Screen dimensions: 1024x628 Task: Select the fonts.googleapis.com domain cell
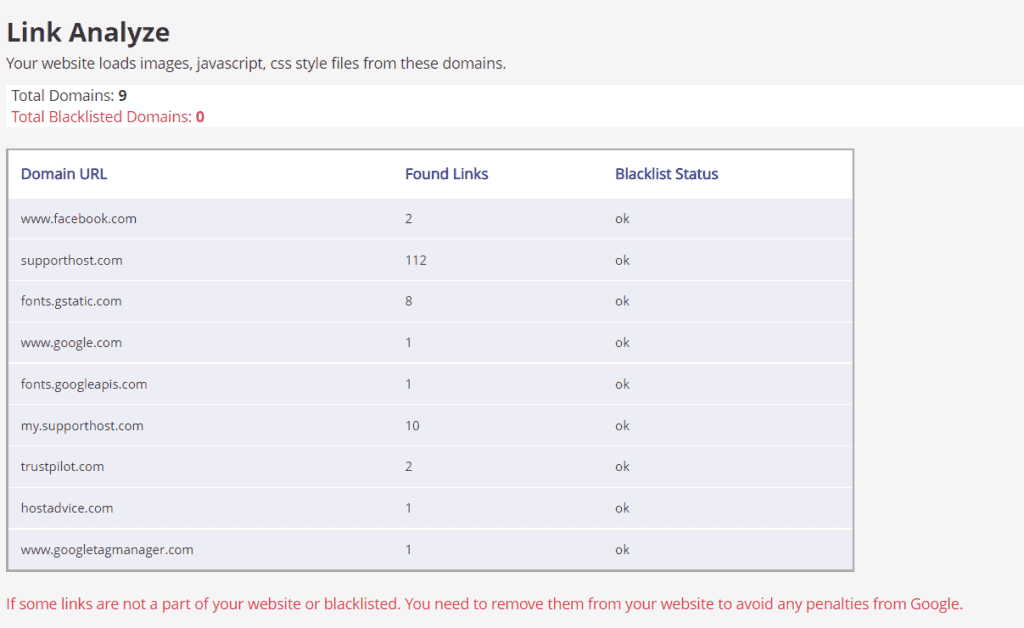(x=84, y=385)
